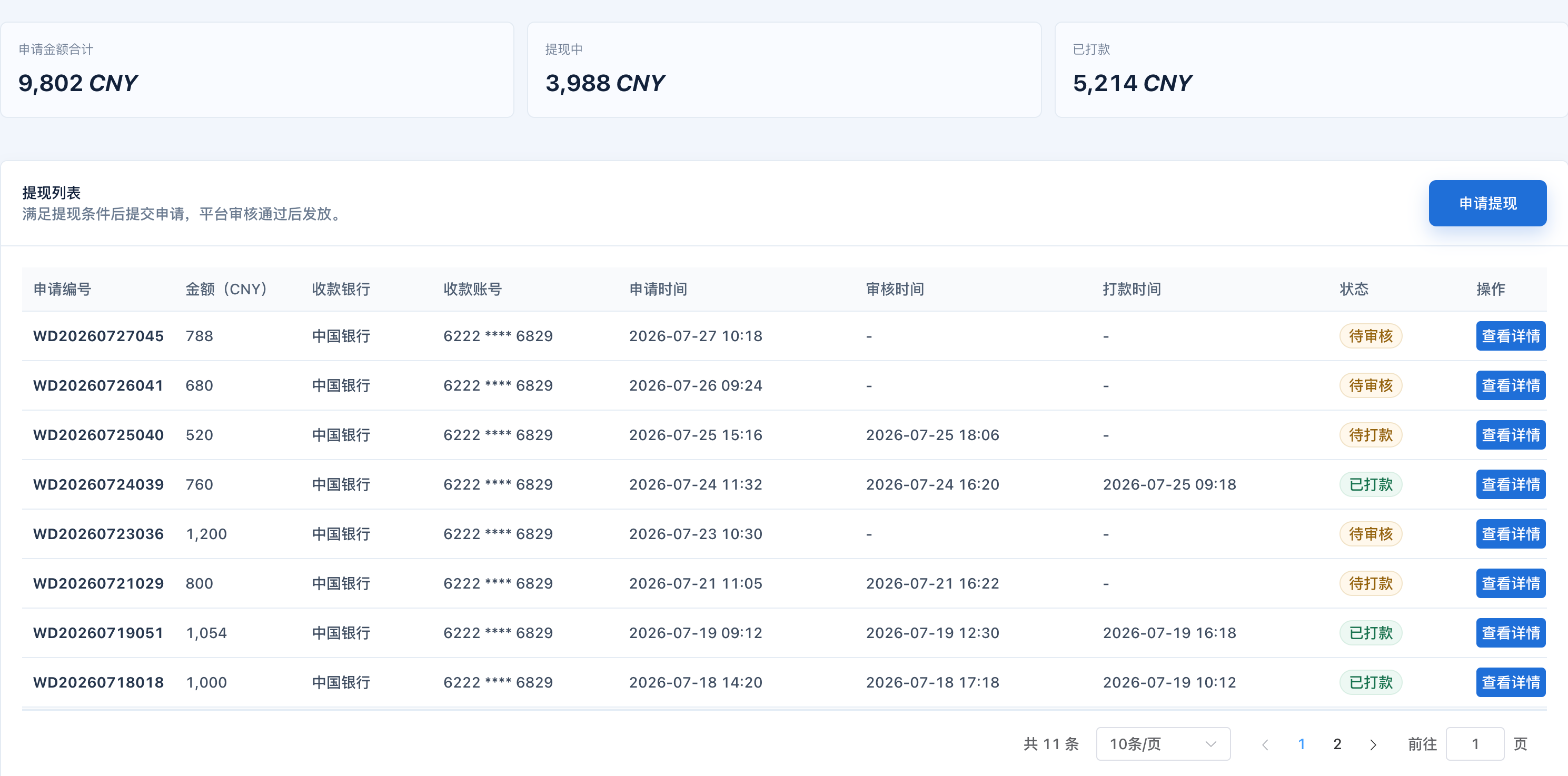Click review time 2026-07-21 16:22
The image size is (1568, 776).
coord(932,584)
